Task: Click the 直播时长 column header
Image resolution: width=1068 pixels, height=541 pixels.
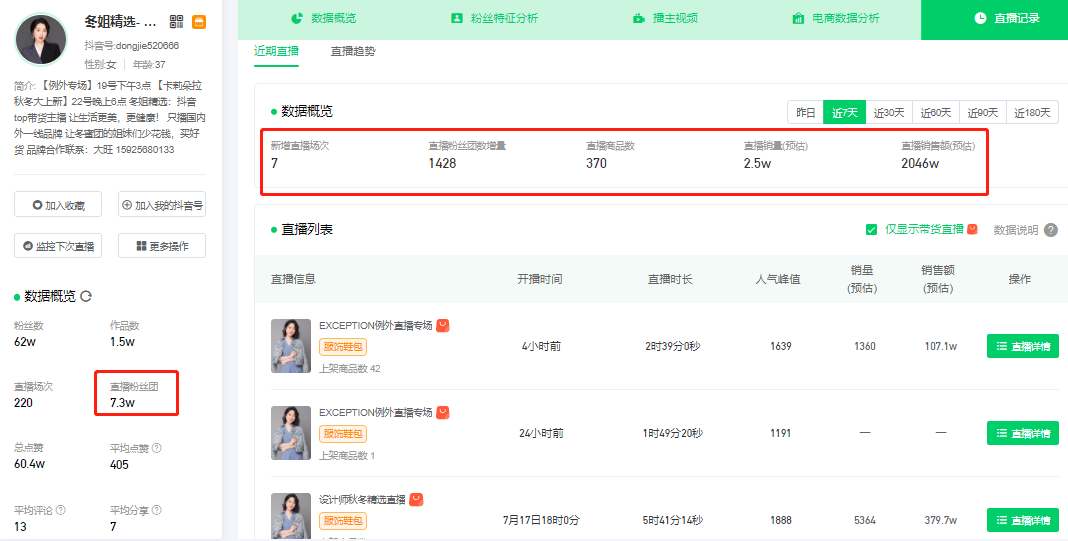Action: point(670,279)
